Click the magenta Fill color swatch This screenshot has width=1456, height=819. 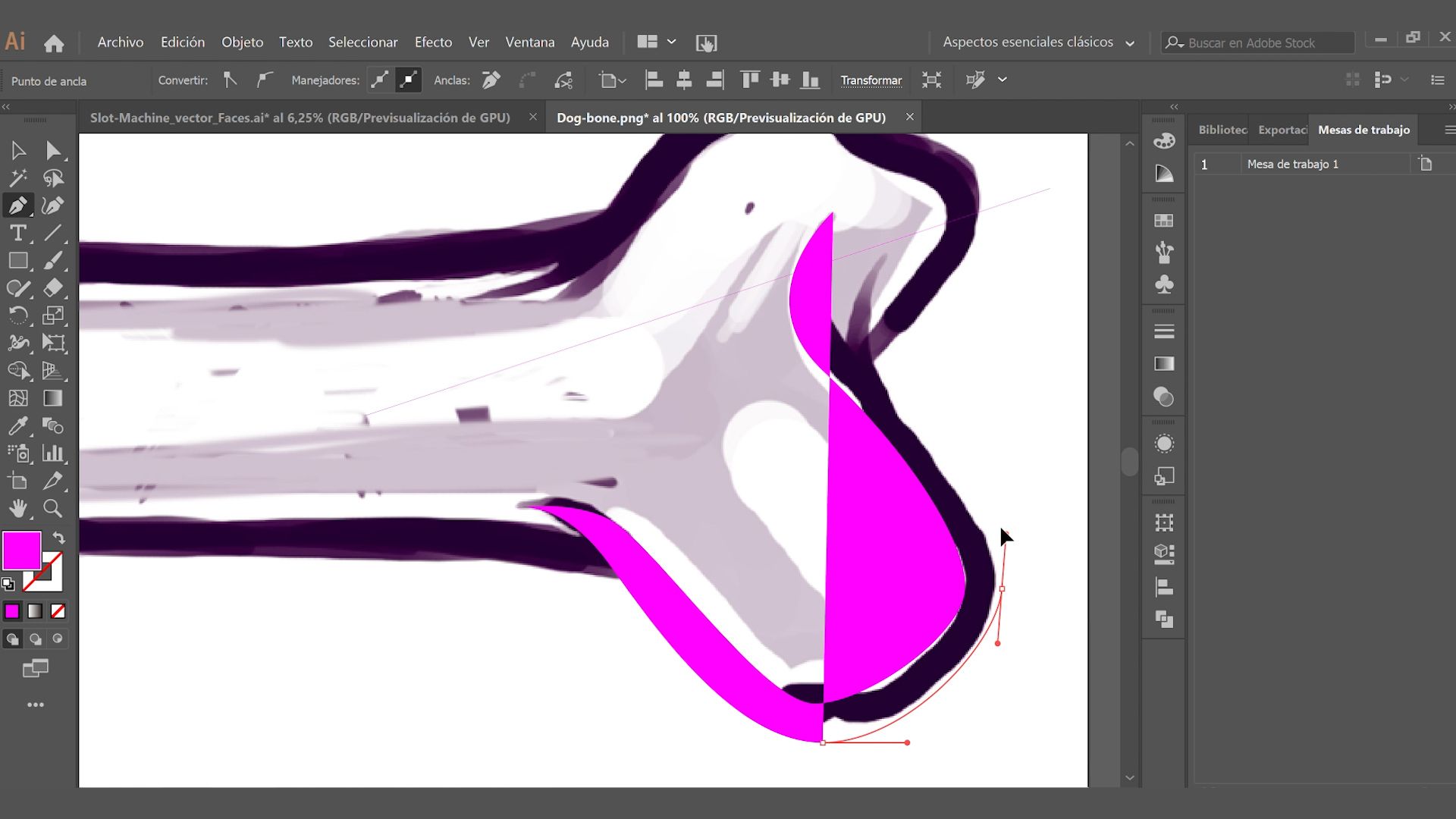pyautogui.click(x=22, y=551)
